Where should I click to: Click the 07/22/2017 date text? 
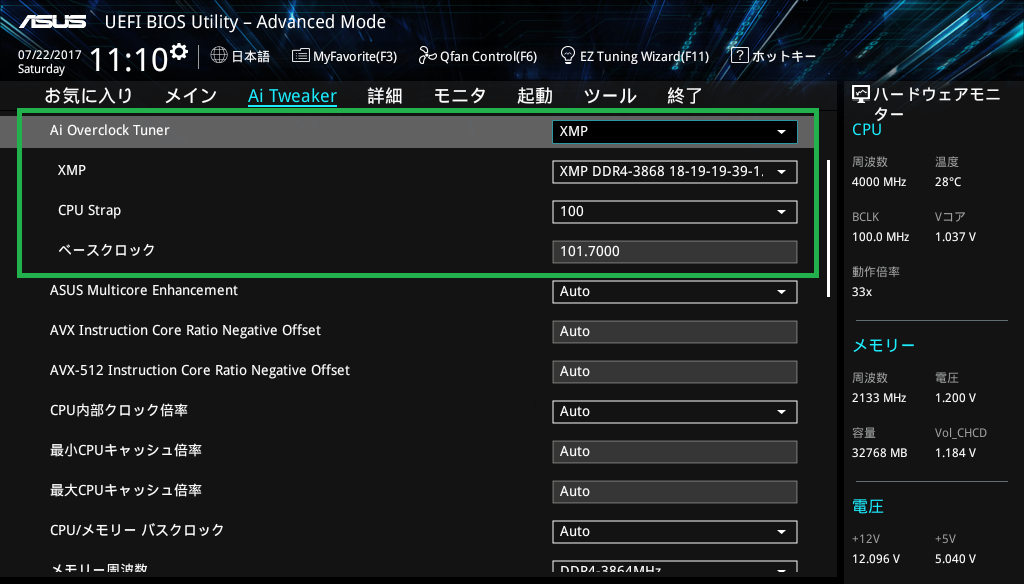pos(50,55)
